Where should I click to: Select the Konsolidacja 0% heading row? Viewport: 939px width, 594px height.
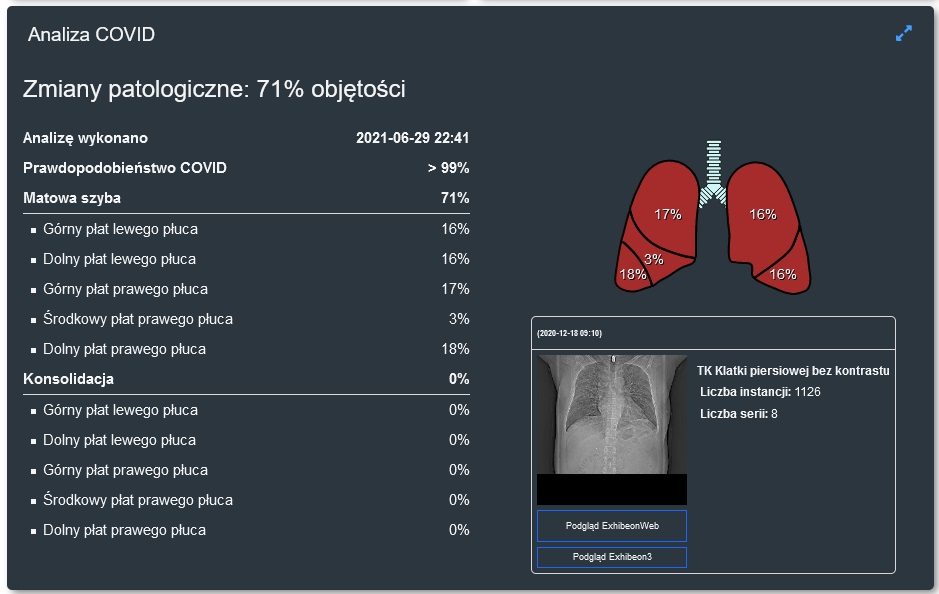coord(246,379)
